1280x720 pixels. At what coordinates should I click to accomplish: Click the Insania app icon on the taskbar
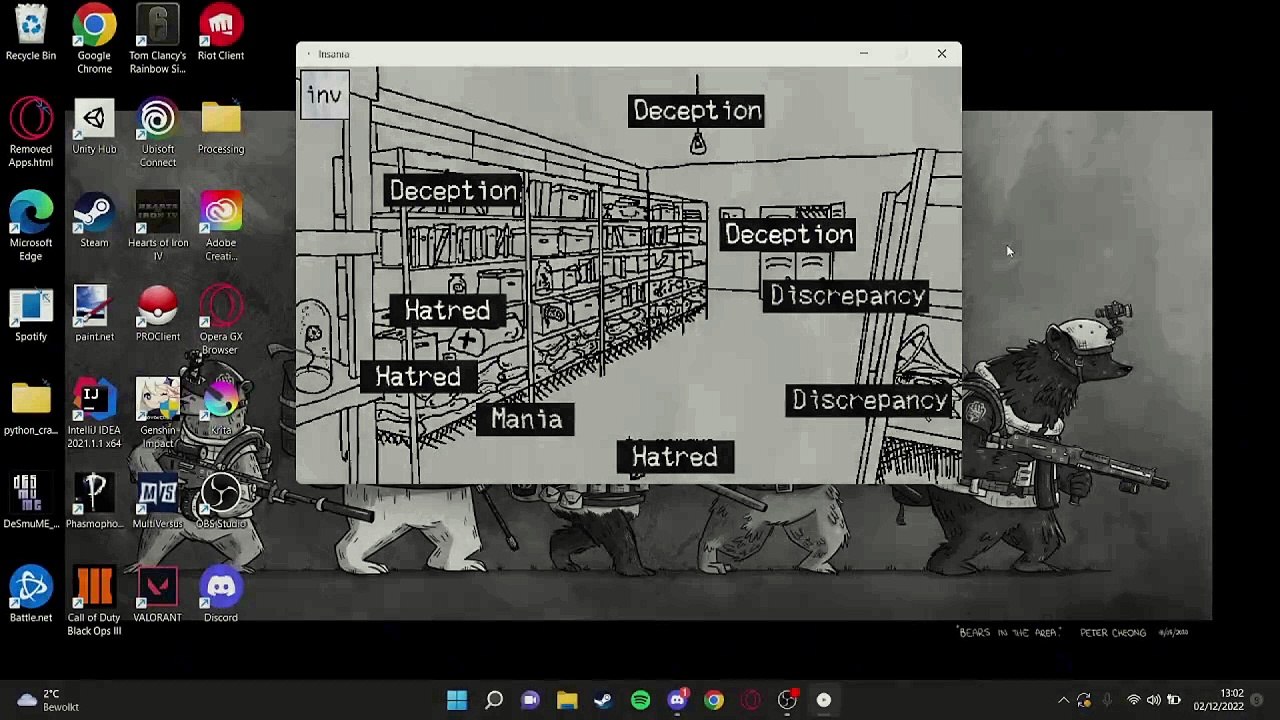(823, 700)
